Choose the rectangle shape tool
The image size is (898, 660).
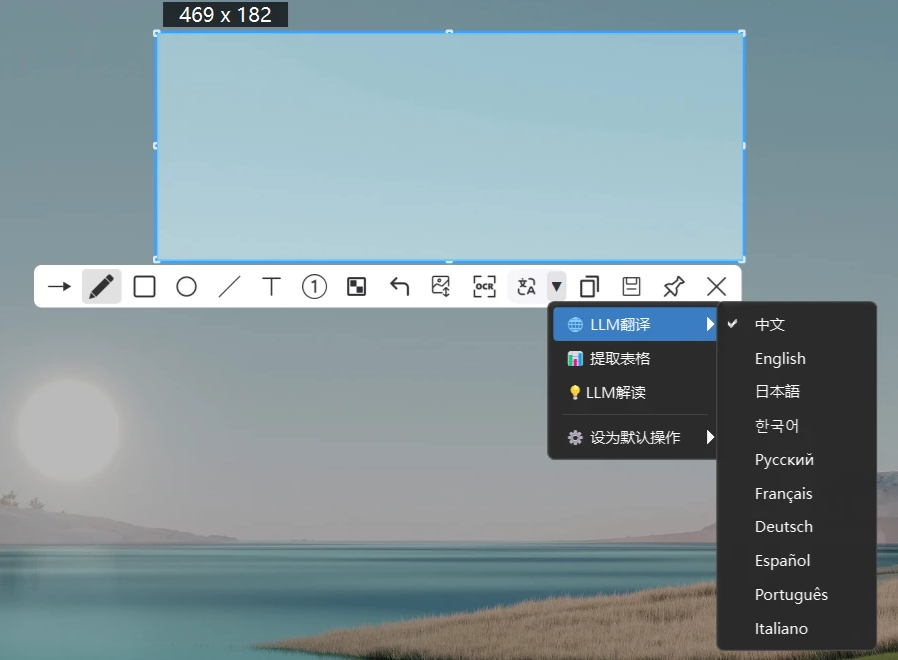[x=144, y=287]
